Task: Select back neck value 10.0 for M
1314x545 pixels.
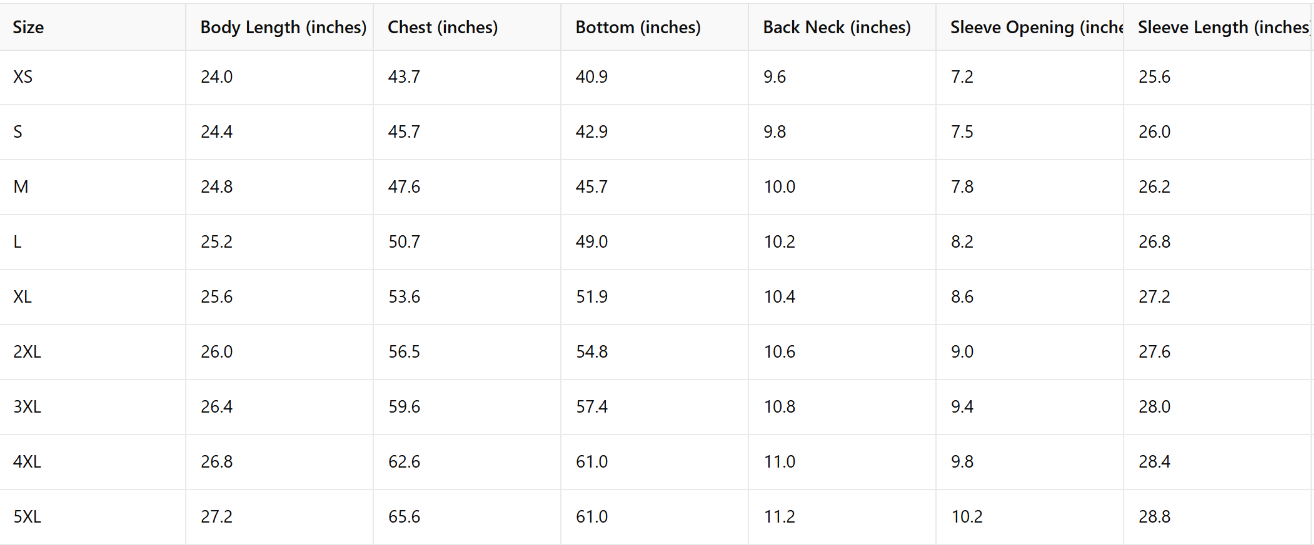Action: tap(779, 187)
